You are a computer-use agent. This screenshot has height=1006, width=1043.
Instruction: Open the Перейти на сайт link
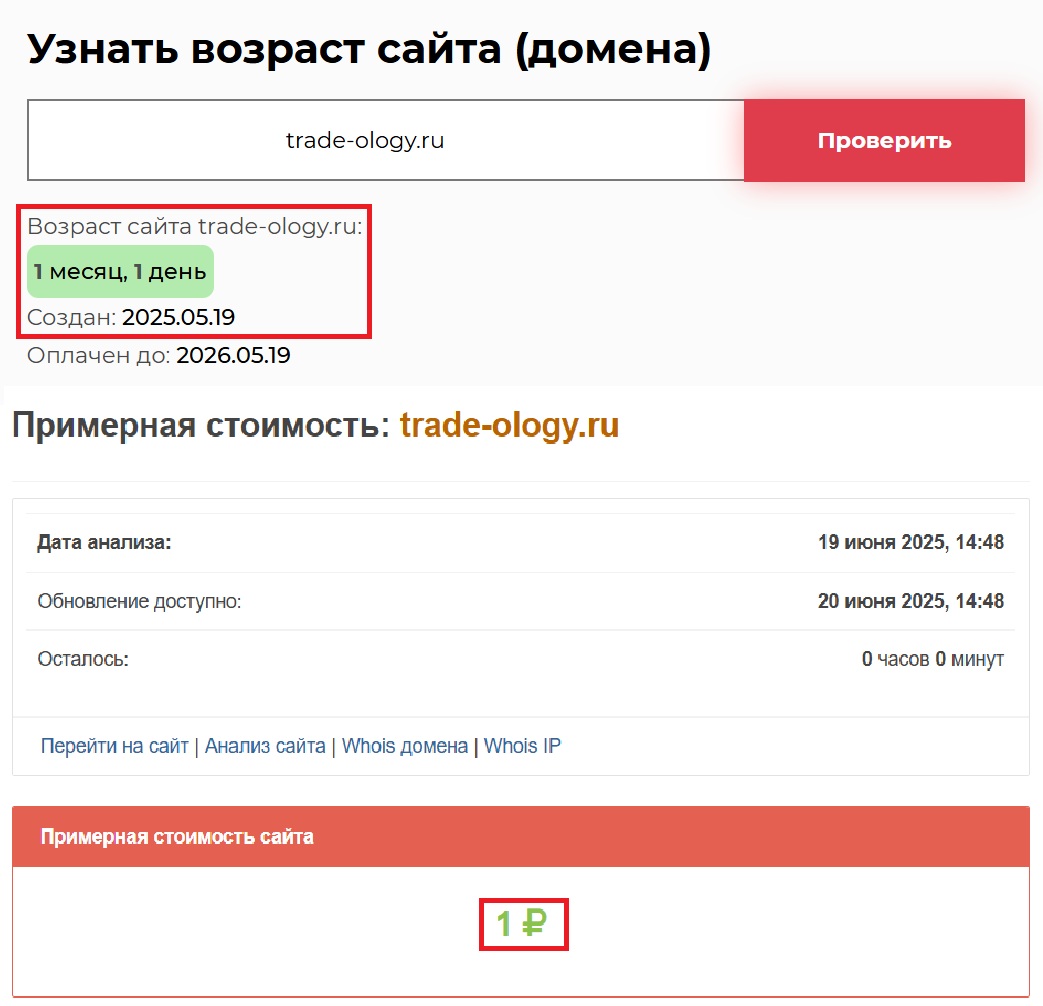(114, 746)
